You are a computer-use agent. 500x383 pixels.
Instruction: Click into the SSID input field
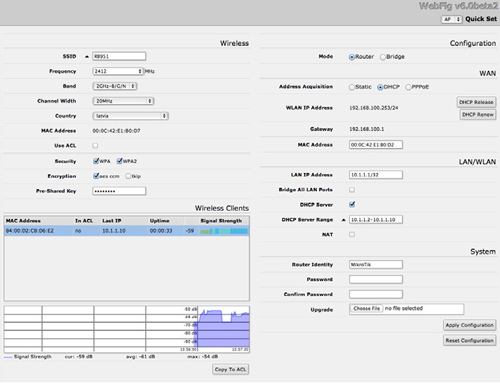[119, 56]
